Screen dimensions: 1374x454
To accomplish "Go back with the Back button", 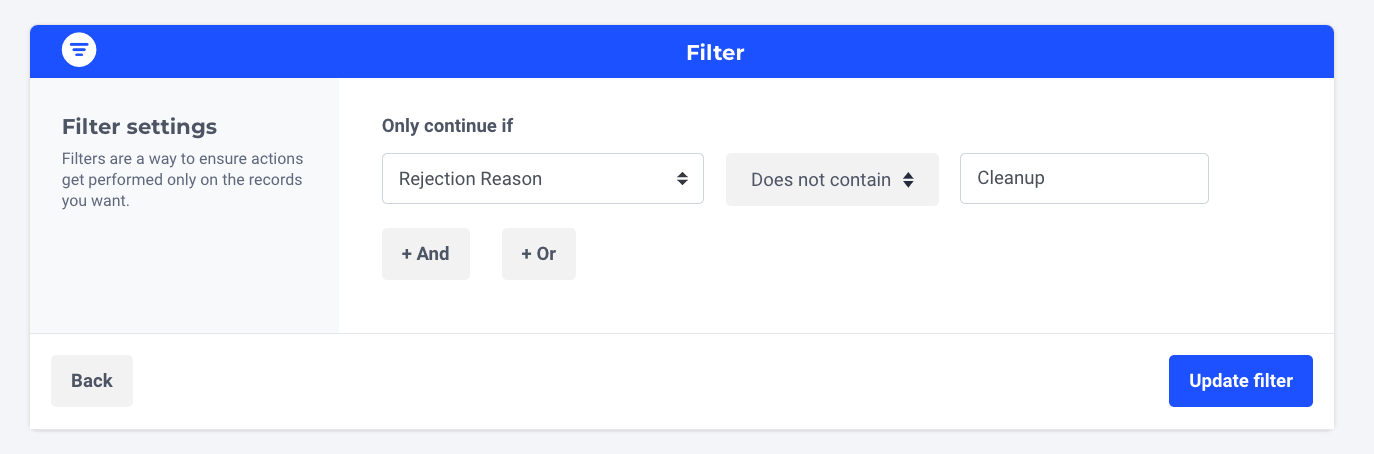I will coord(91,381).
